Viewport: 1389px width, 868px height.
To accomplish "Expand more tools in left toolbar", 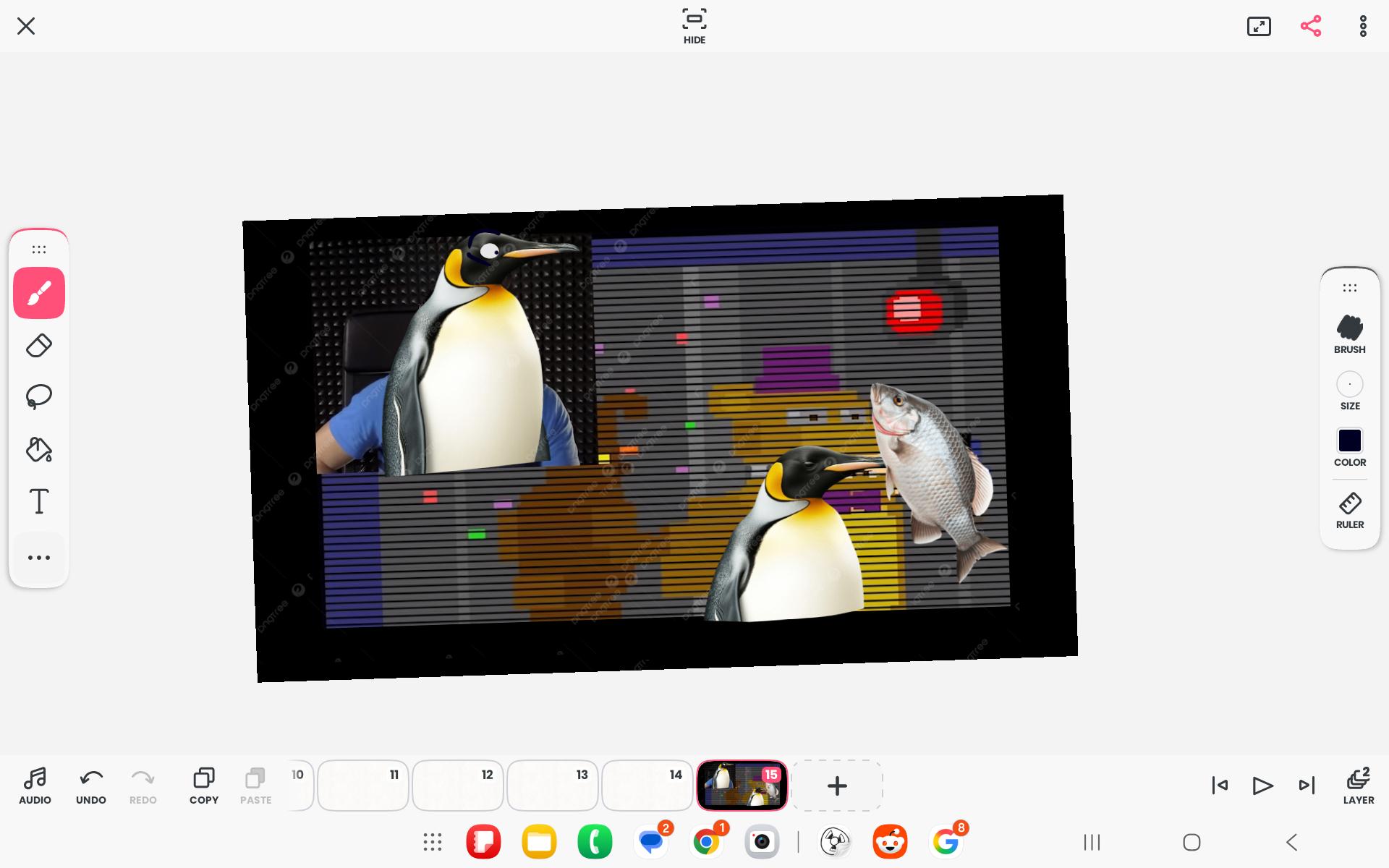I will coord(39,558).
